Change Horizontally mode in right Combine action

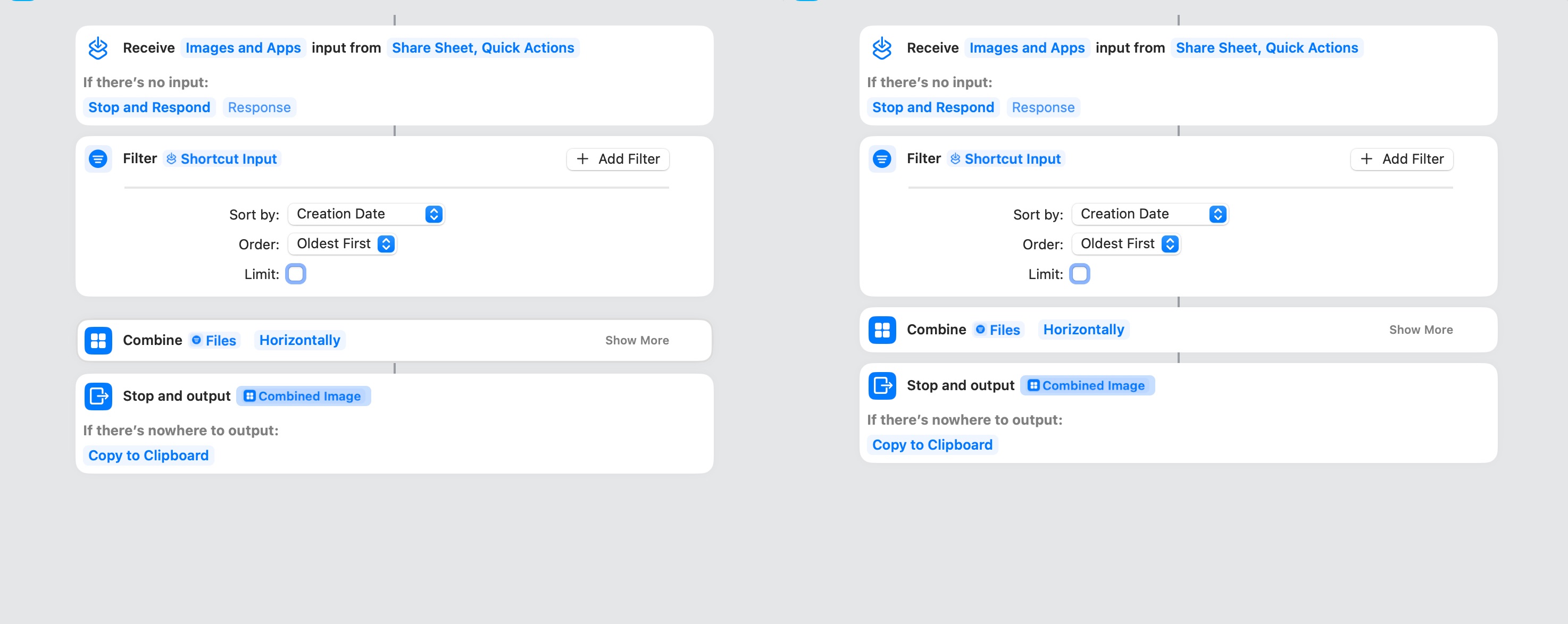1083,330
